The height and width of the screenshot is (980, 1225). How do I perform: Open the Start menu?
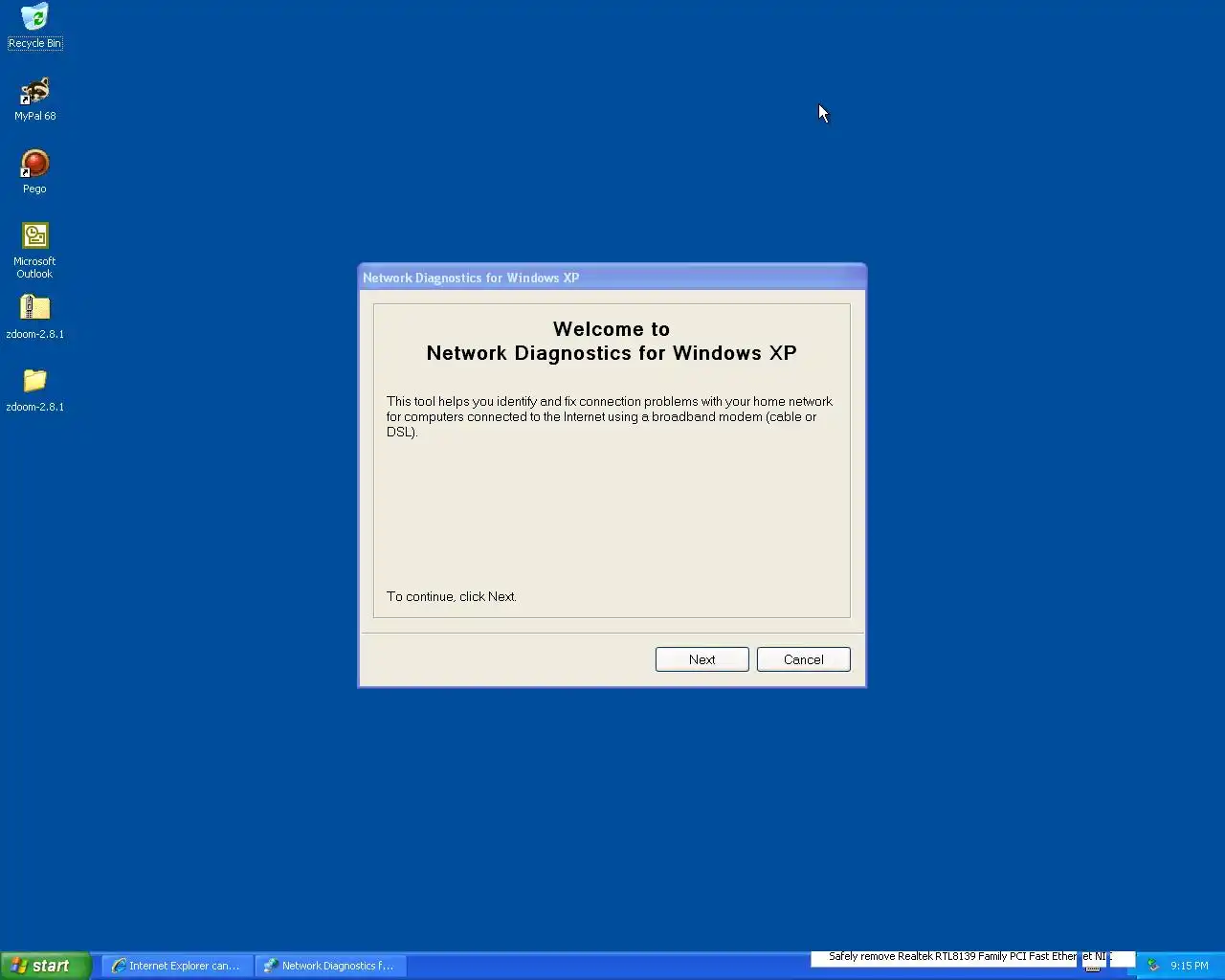click(x=45, y=966)
